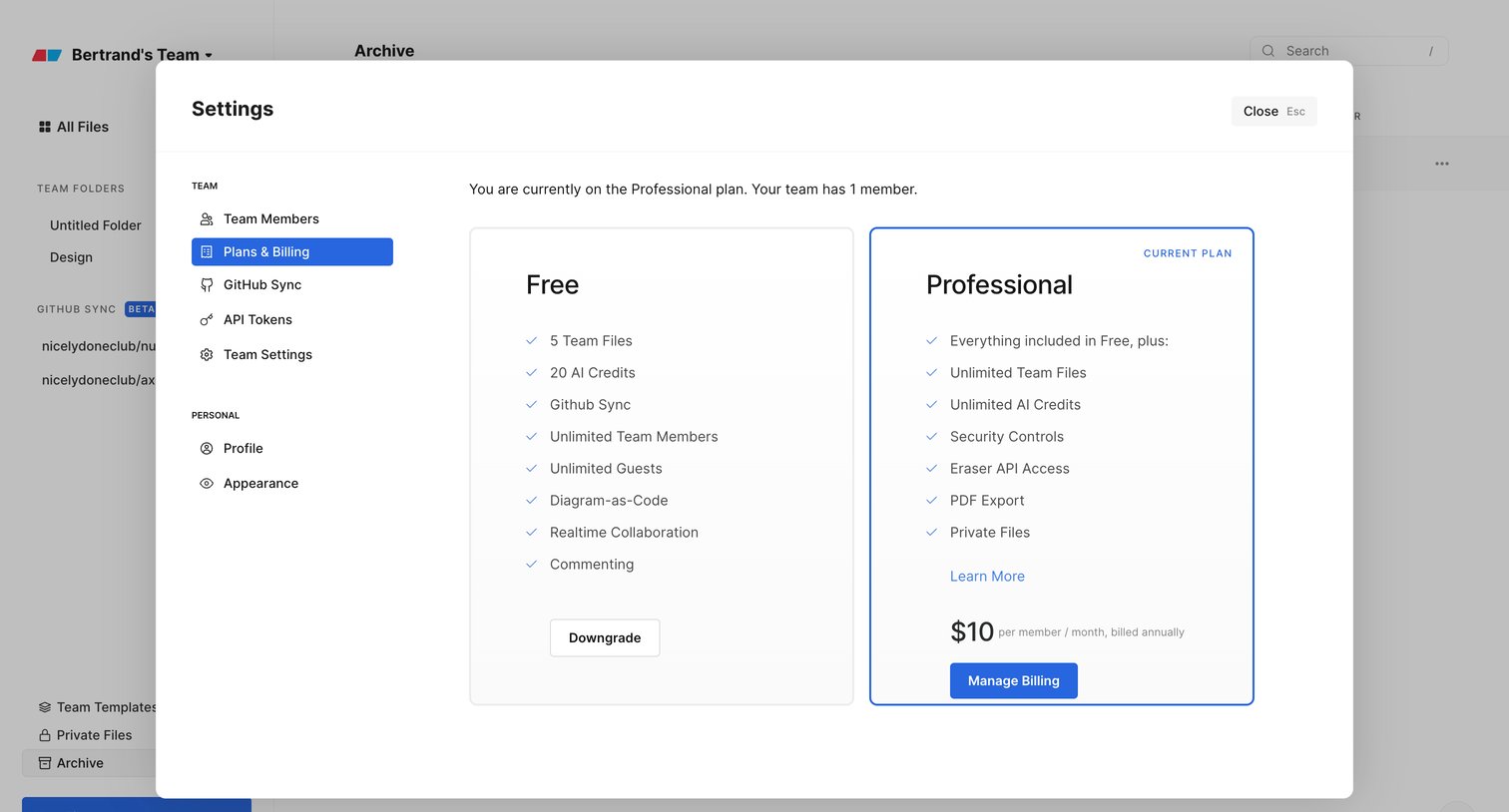
Task: Expand the Bertrand's Team dropdown
Action: tap(142, 55)
